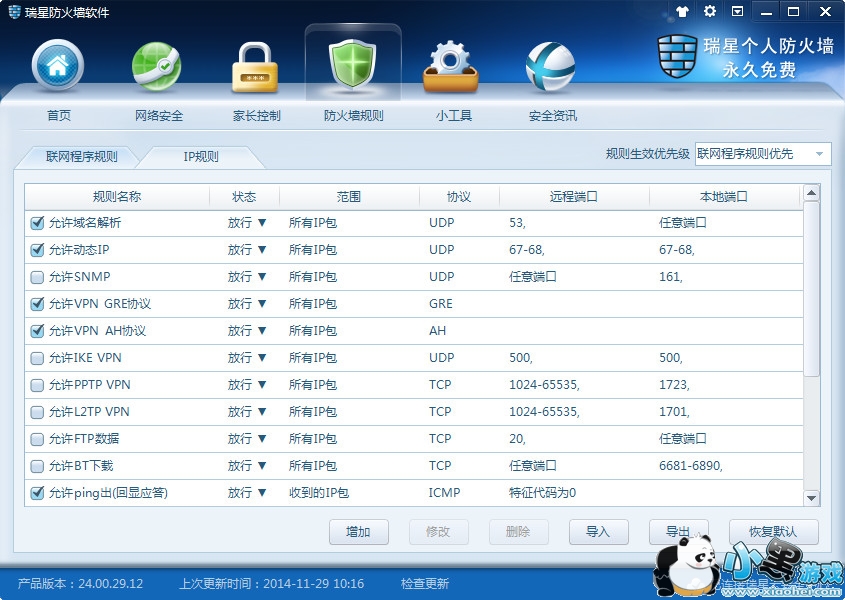The image size is (845, 600).
Task: Click the rules list scroll up arrow
Action: point(811,192)
